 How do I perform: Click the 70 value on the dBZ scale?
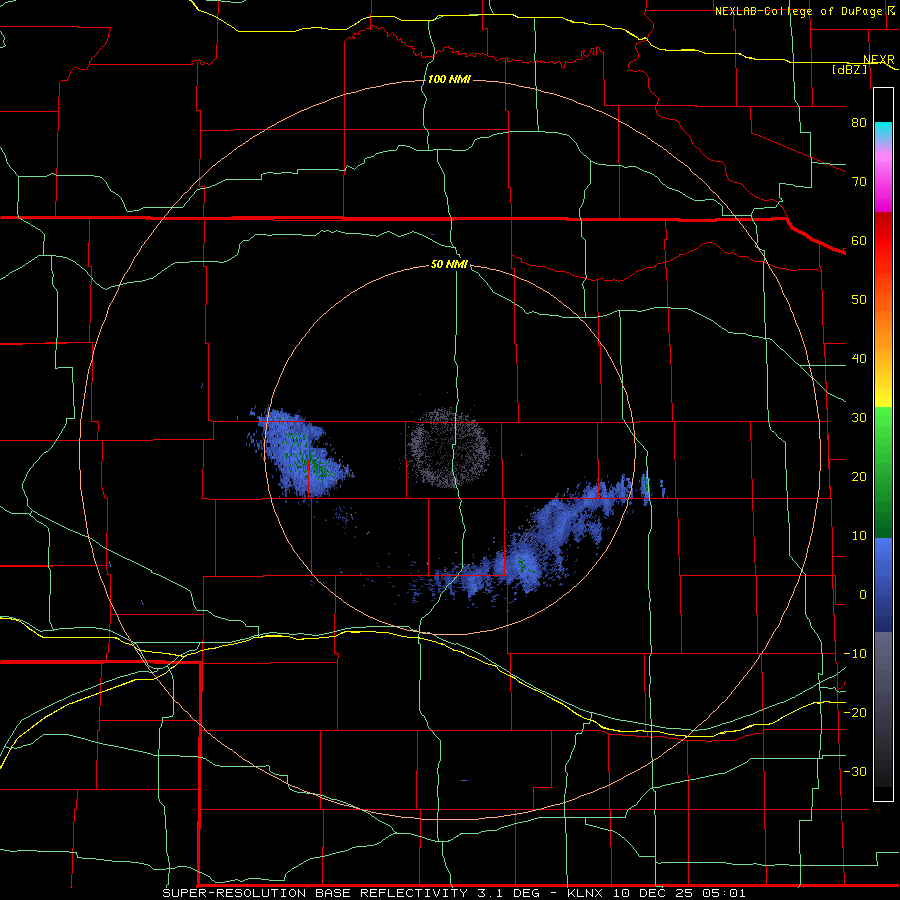[859, 181]
